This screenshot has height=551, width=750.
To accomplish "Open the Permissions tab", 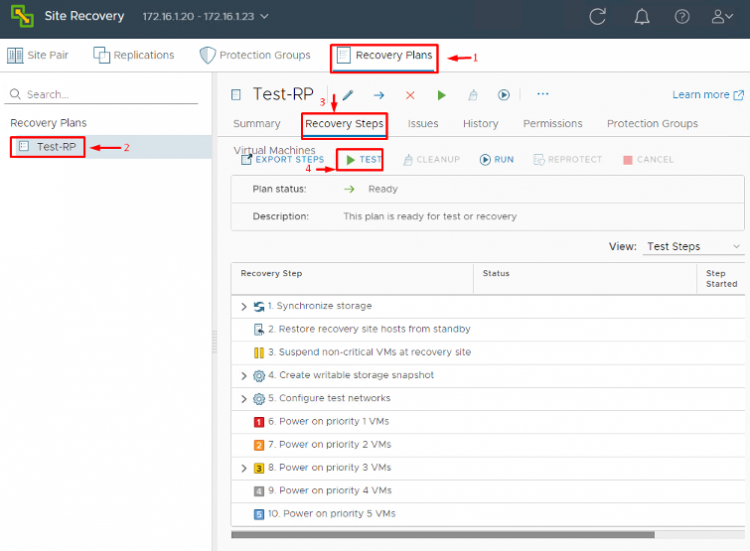I will 552,123.
